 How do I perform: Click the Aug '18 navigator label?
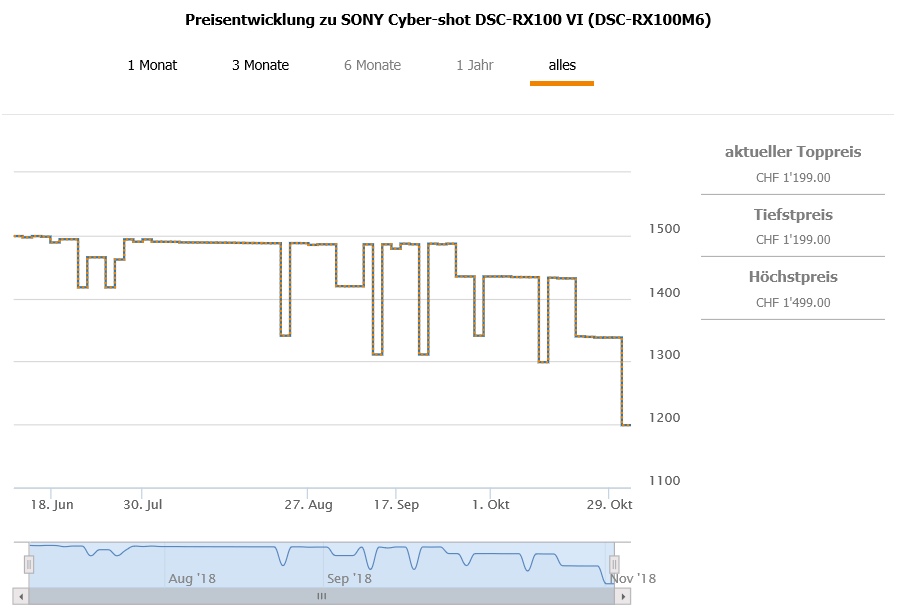click(x=192, y=578)
